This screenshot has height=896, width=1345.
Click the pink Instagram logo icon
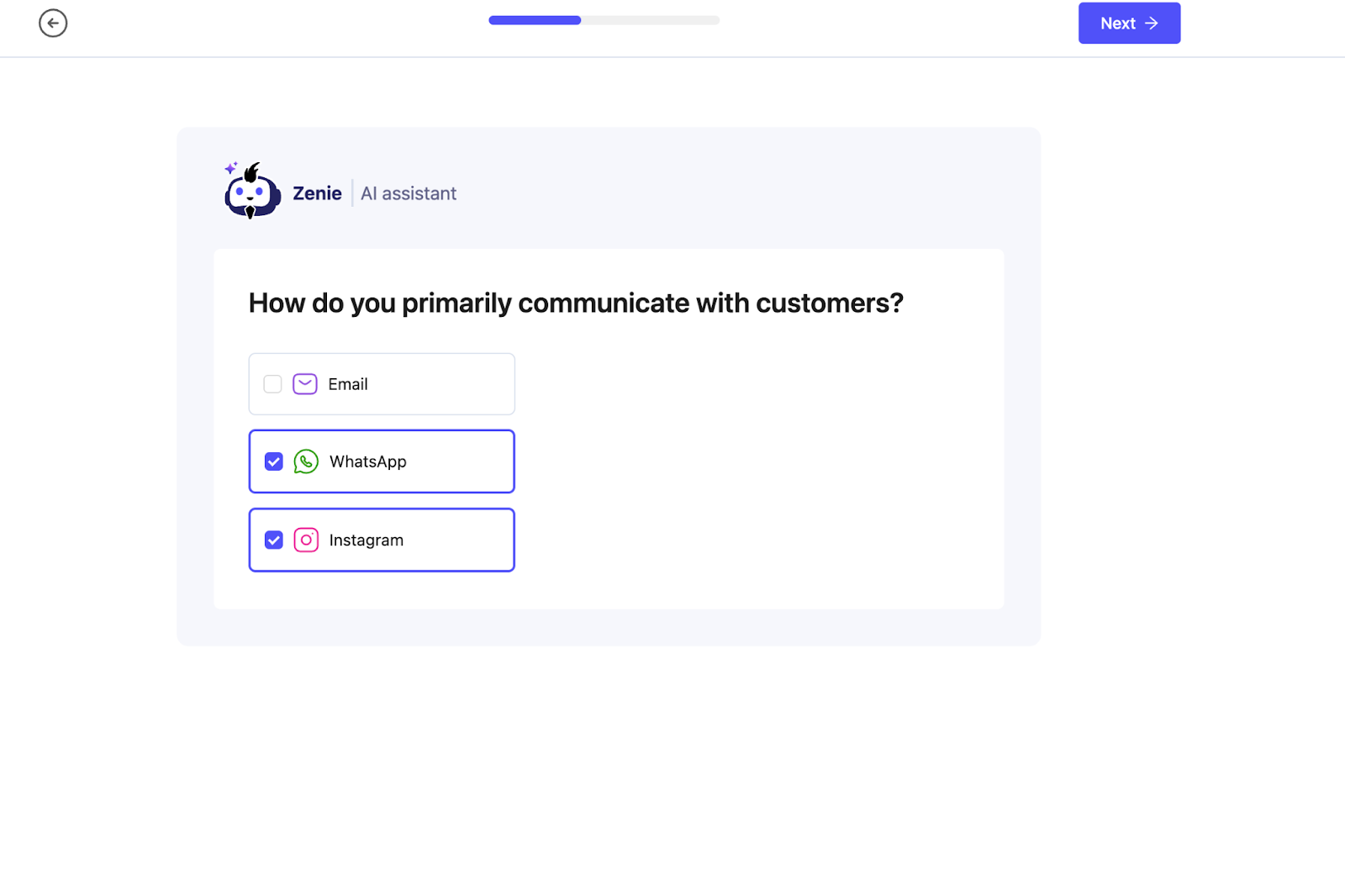pos(306,540)
